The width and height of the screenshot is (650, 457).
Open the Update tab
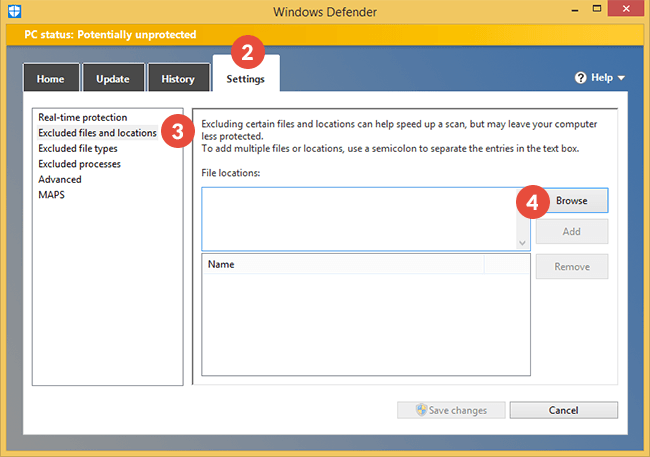(x=113, y=78)
